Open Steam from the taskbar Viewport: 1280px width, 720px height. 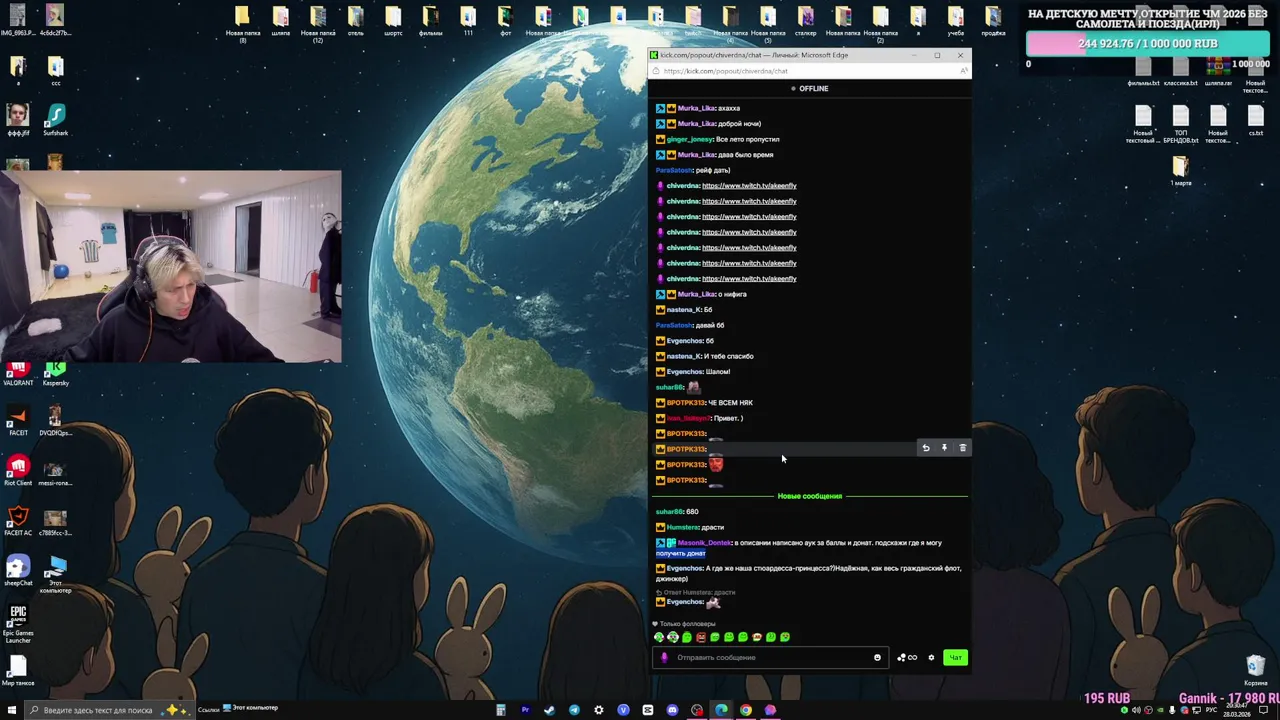(549, 710)
